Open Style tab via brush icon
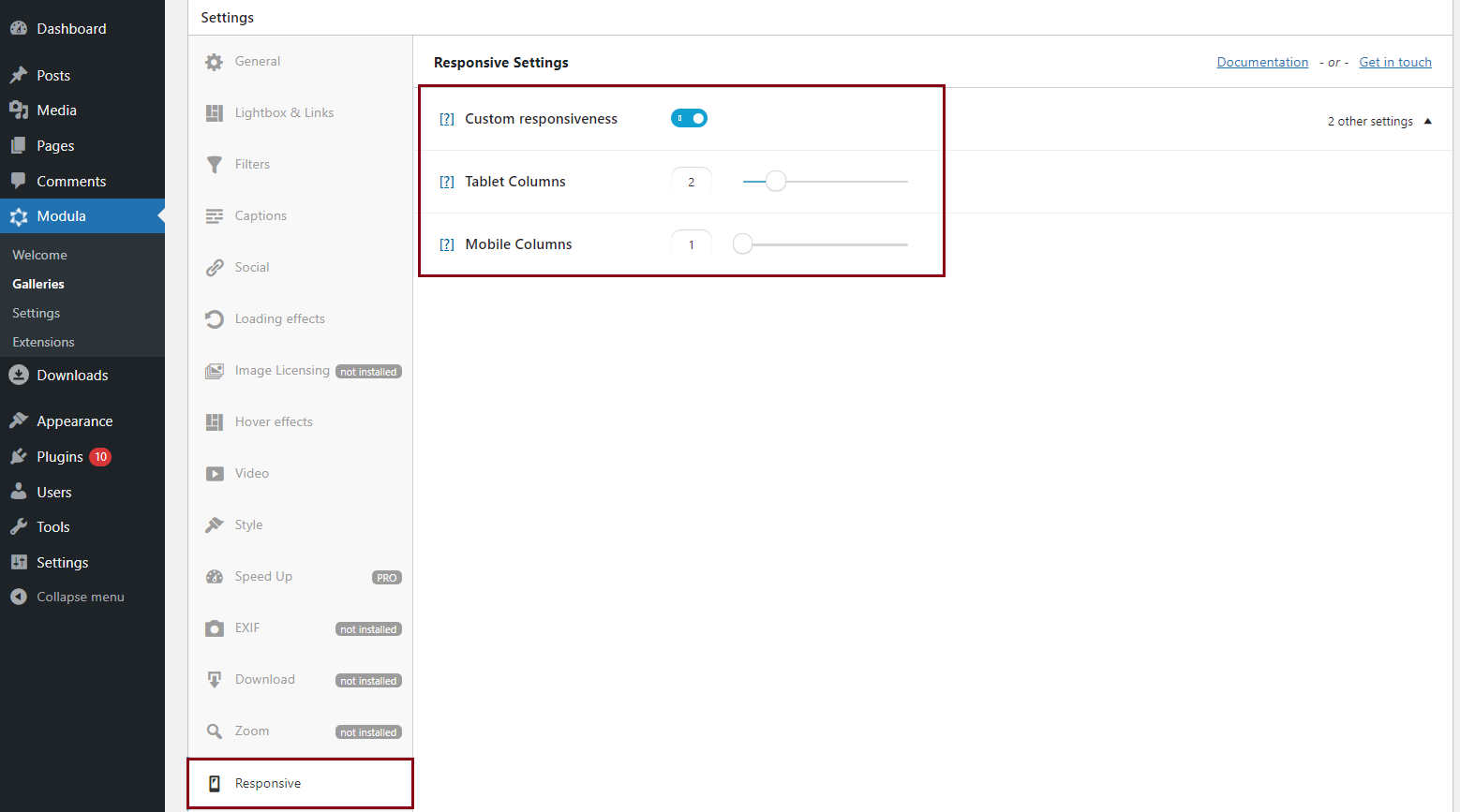The height and width of the screenshot is (812, 1460). tap(215, 525)
